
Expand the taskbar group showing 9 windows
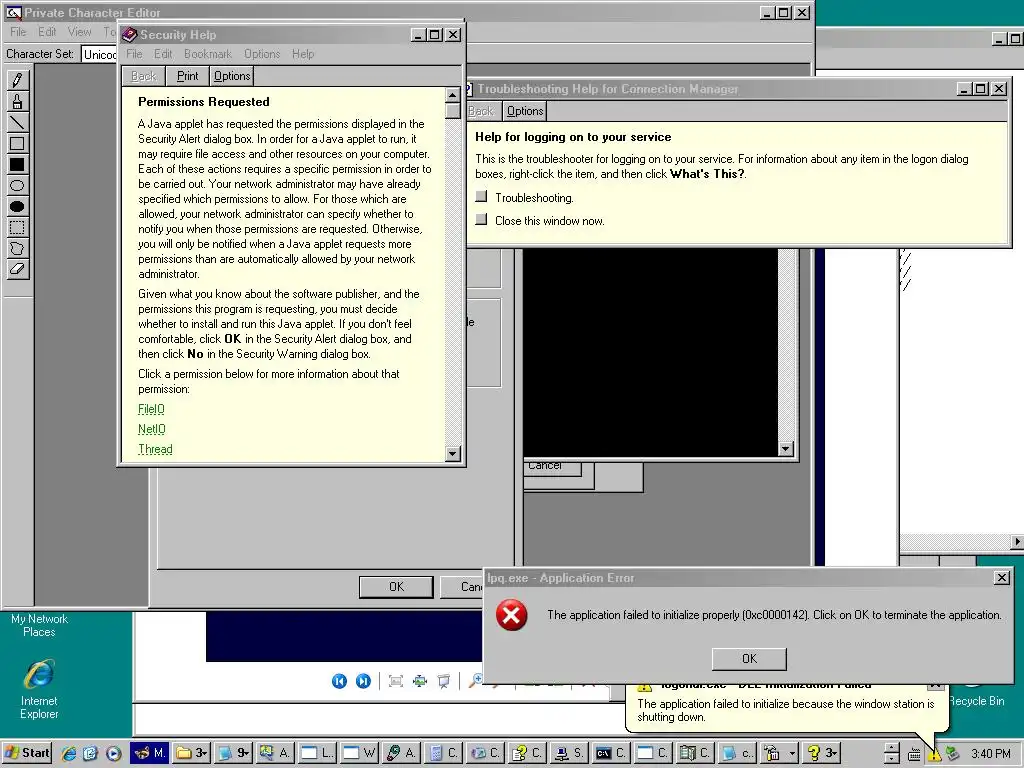pyautogui.click(x=234, y=753)
